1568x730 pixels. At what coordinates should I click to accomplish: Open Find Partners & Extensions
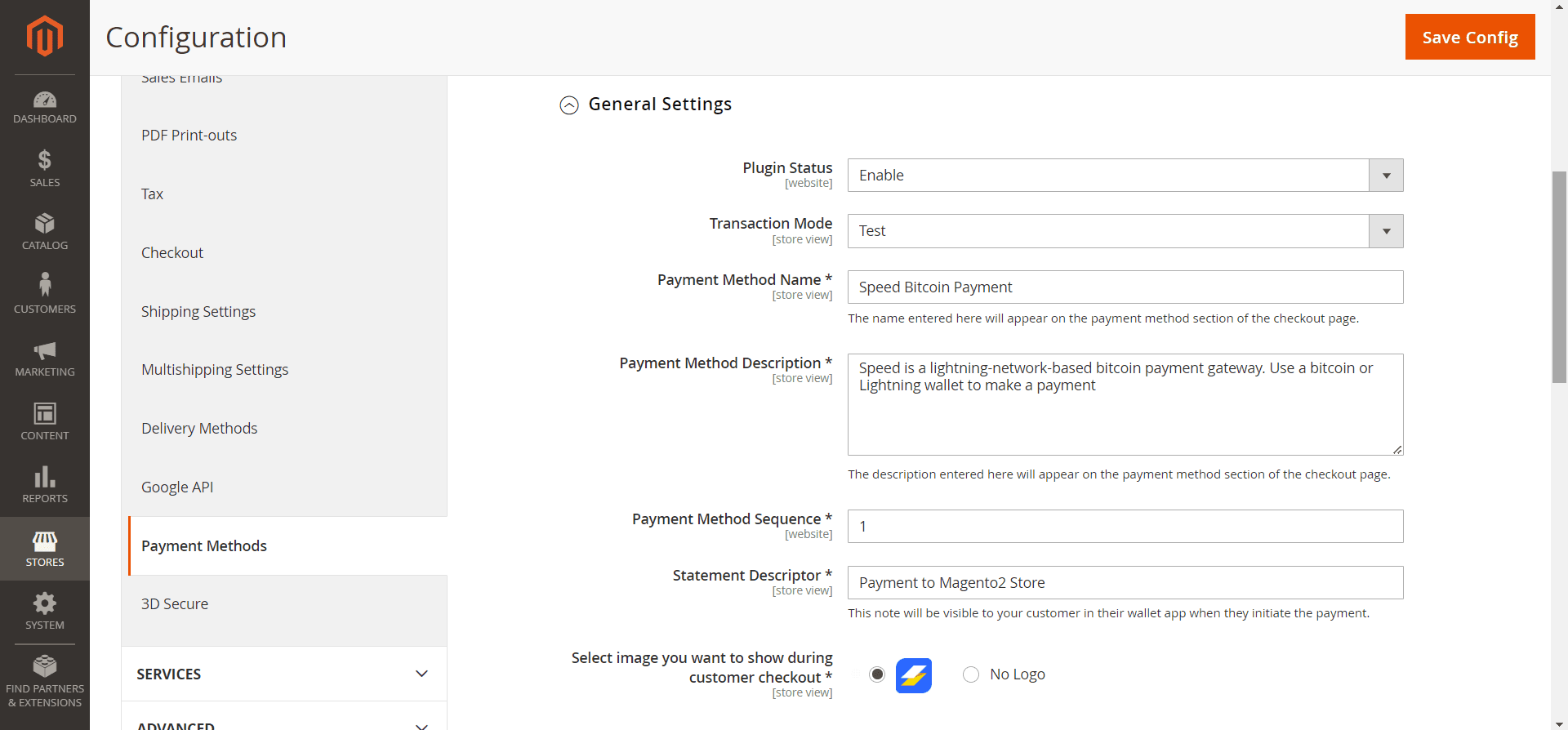(45, 681)
